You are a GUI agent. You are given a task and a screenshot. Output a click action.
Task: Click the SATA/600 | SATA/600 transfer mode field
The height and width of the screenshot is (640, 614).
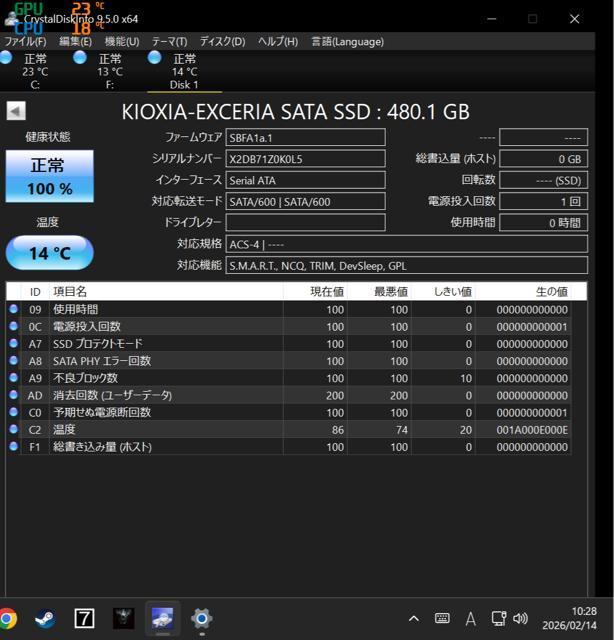(305, 201)
